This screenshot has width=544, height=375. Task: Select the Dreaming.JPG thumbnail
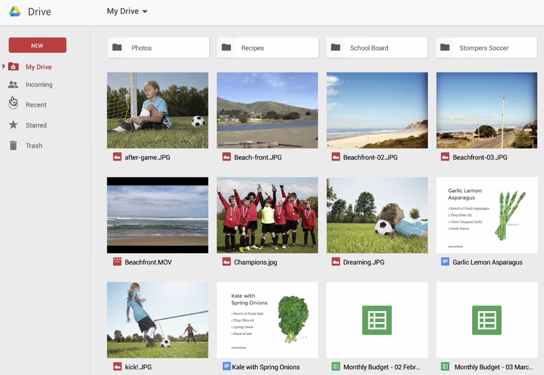(x=377, y=215)
